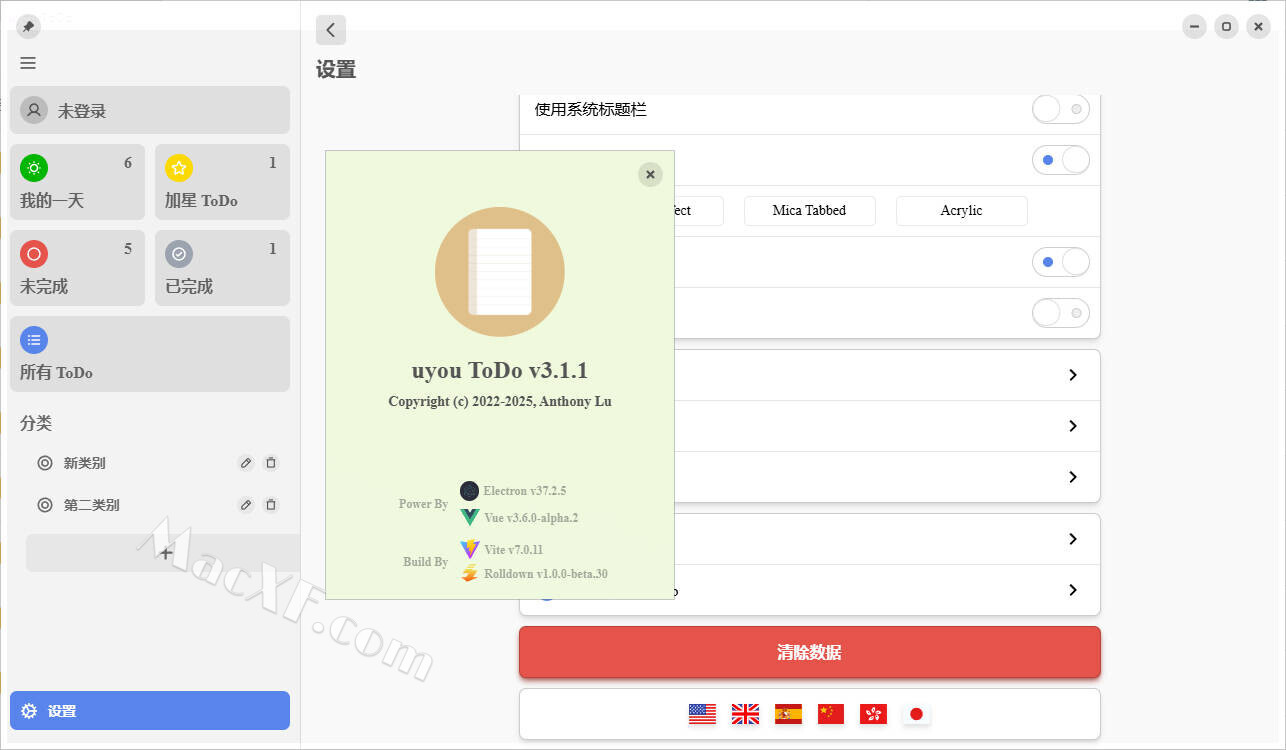Click the Electron v37.2.5 label

(x=525, y=491)
